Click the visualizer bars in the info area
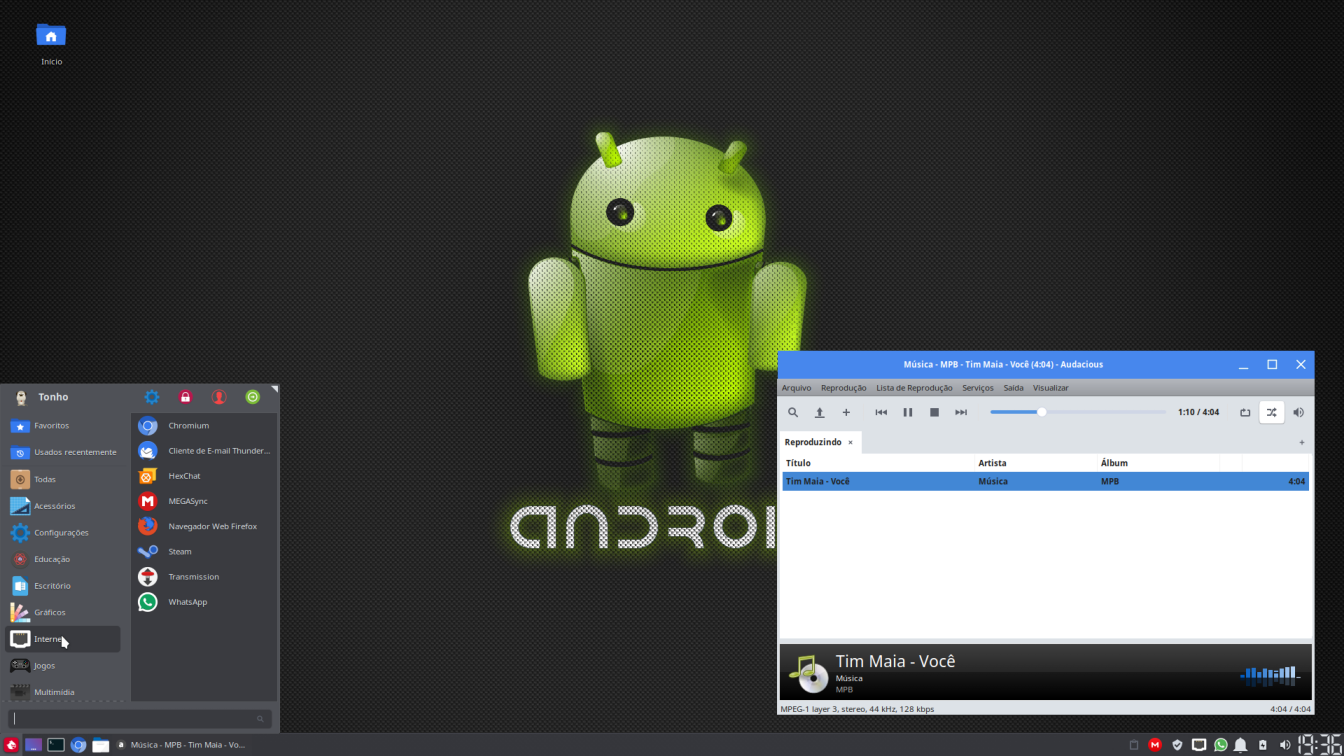The width and height of the screenshot is (1344, 756). coord(1270,676)
